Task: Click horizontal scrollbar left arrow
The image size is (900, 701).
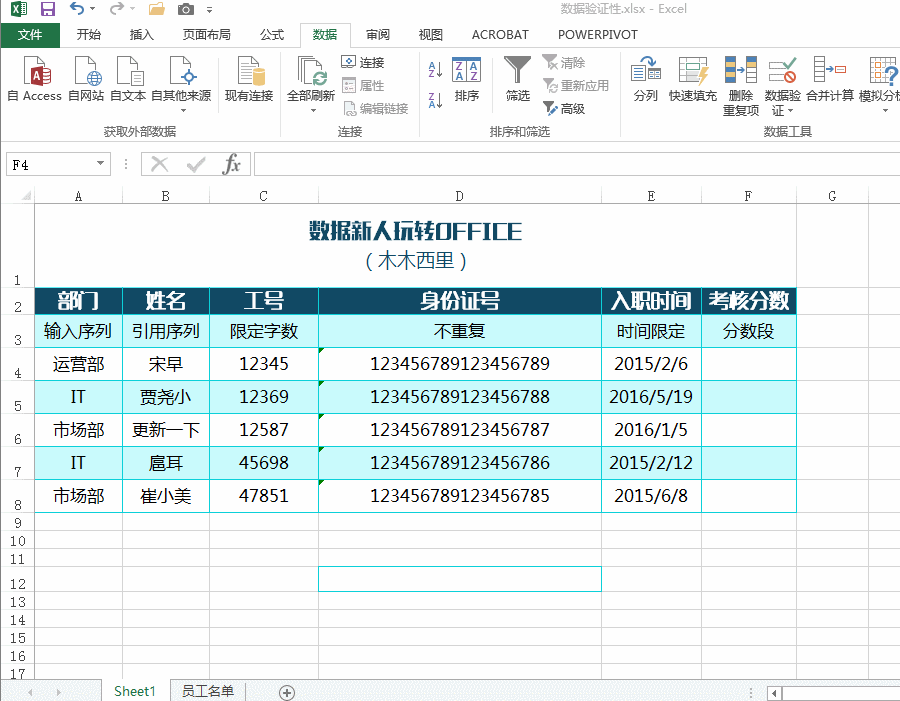Action: (x=774, y=693)
